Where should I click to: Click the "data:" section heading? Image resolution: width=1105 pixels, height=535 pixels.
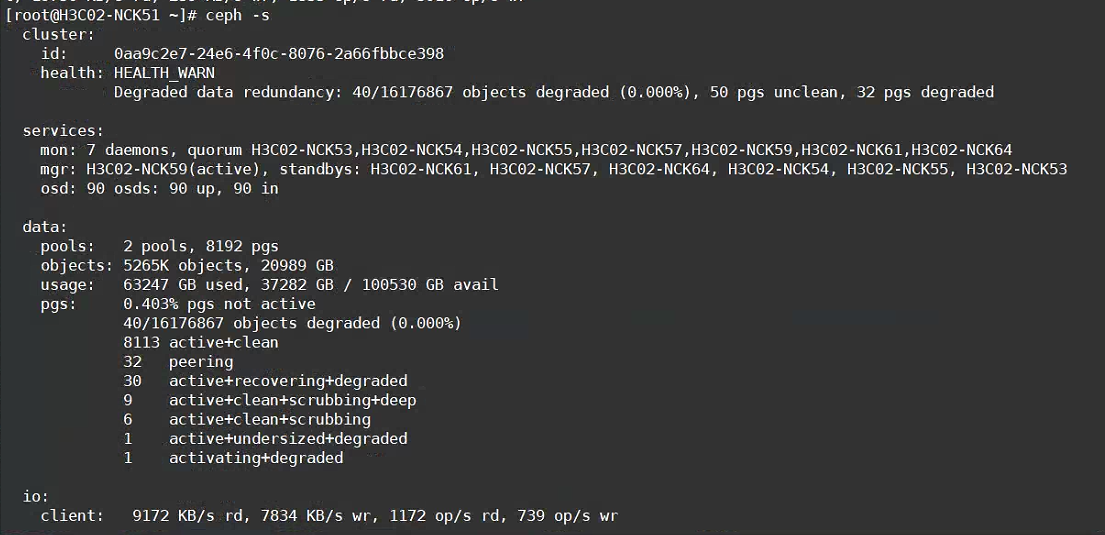[x=45, y=227]
